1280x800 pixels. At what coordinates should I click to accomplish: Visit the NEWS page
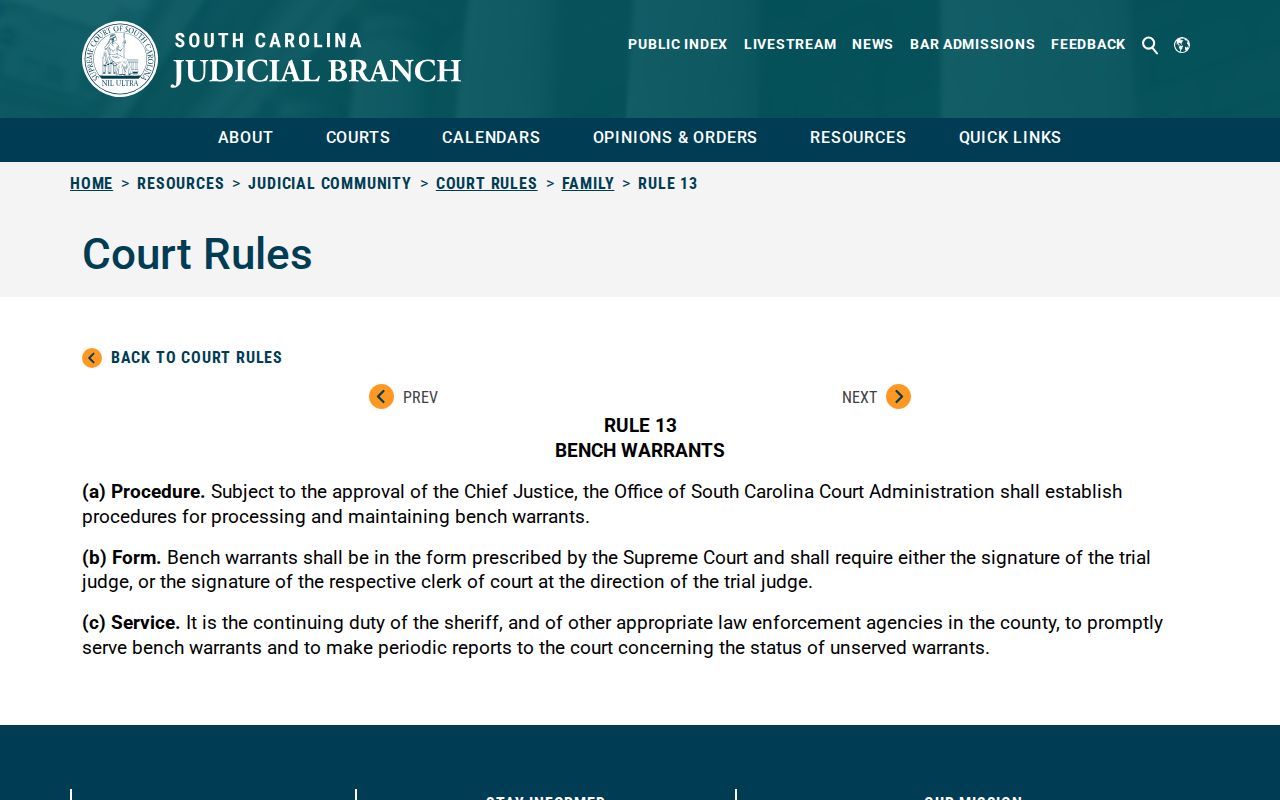(x=873, y=45)
